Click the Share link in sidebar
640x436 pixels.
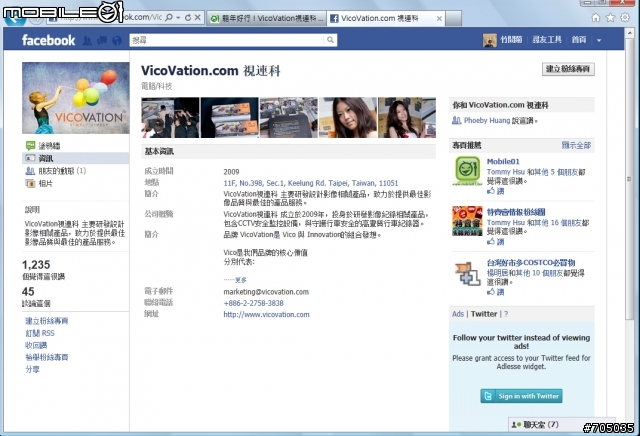coord(32,369)
